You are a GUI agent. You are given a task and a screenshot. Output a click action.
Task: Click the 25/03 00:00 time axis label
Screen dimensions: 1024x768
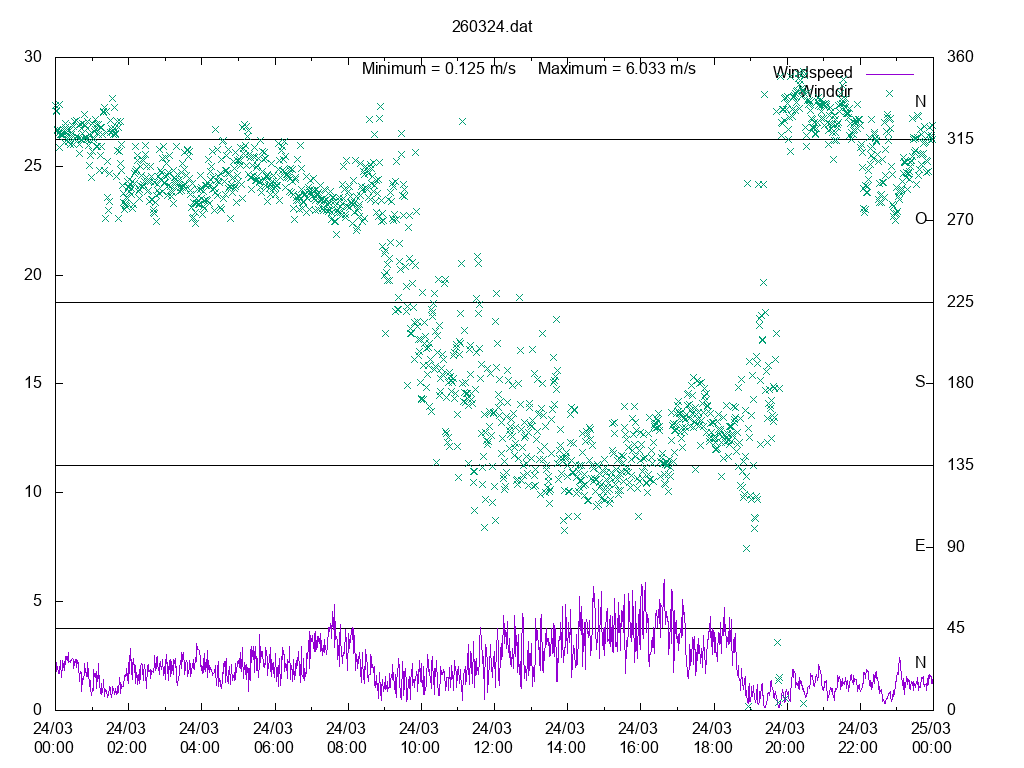(932, 738)
